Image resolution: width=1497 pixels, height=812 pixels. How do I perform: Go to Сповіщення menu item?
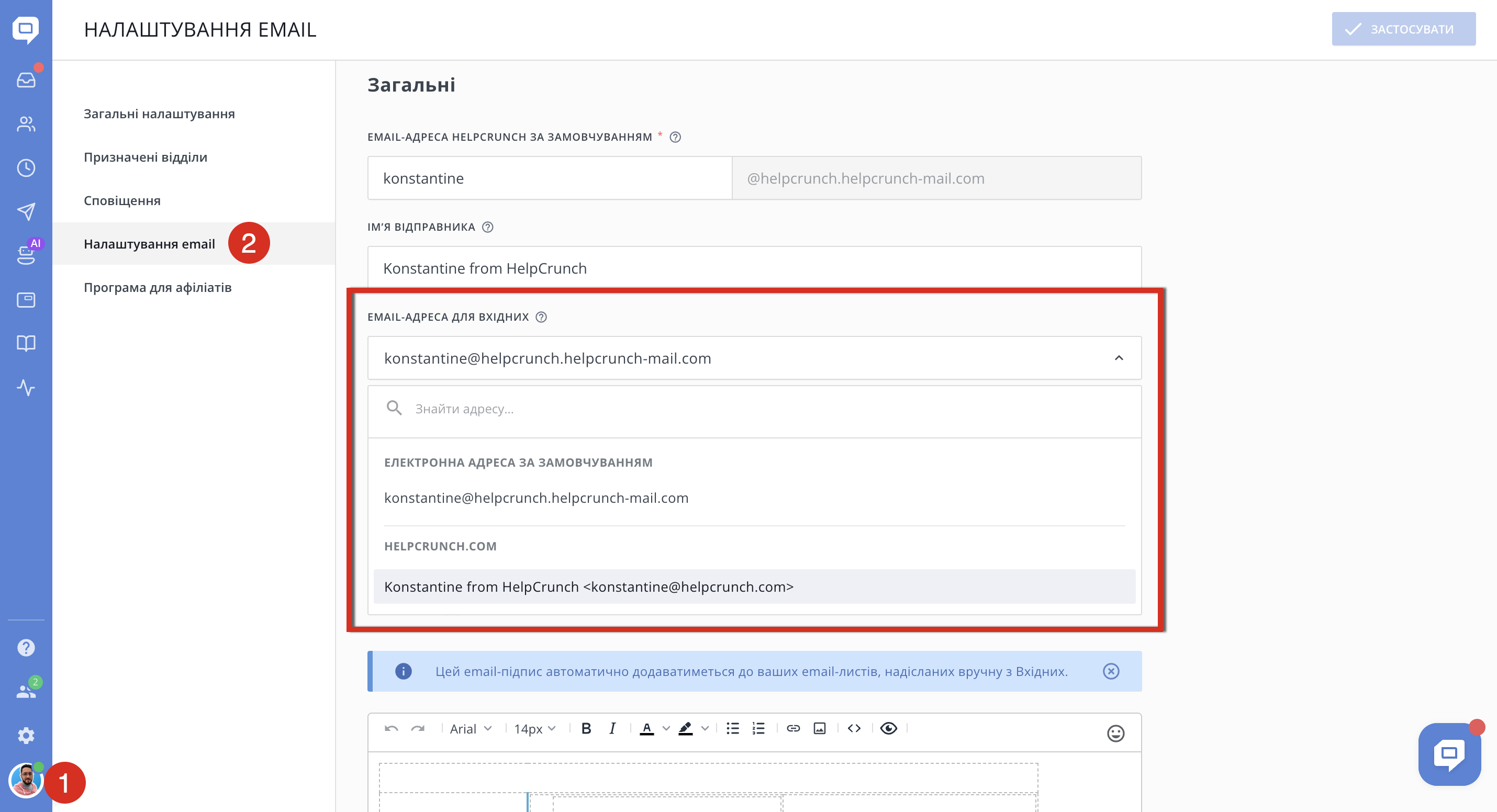[x=122, y=201]
